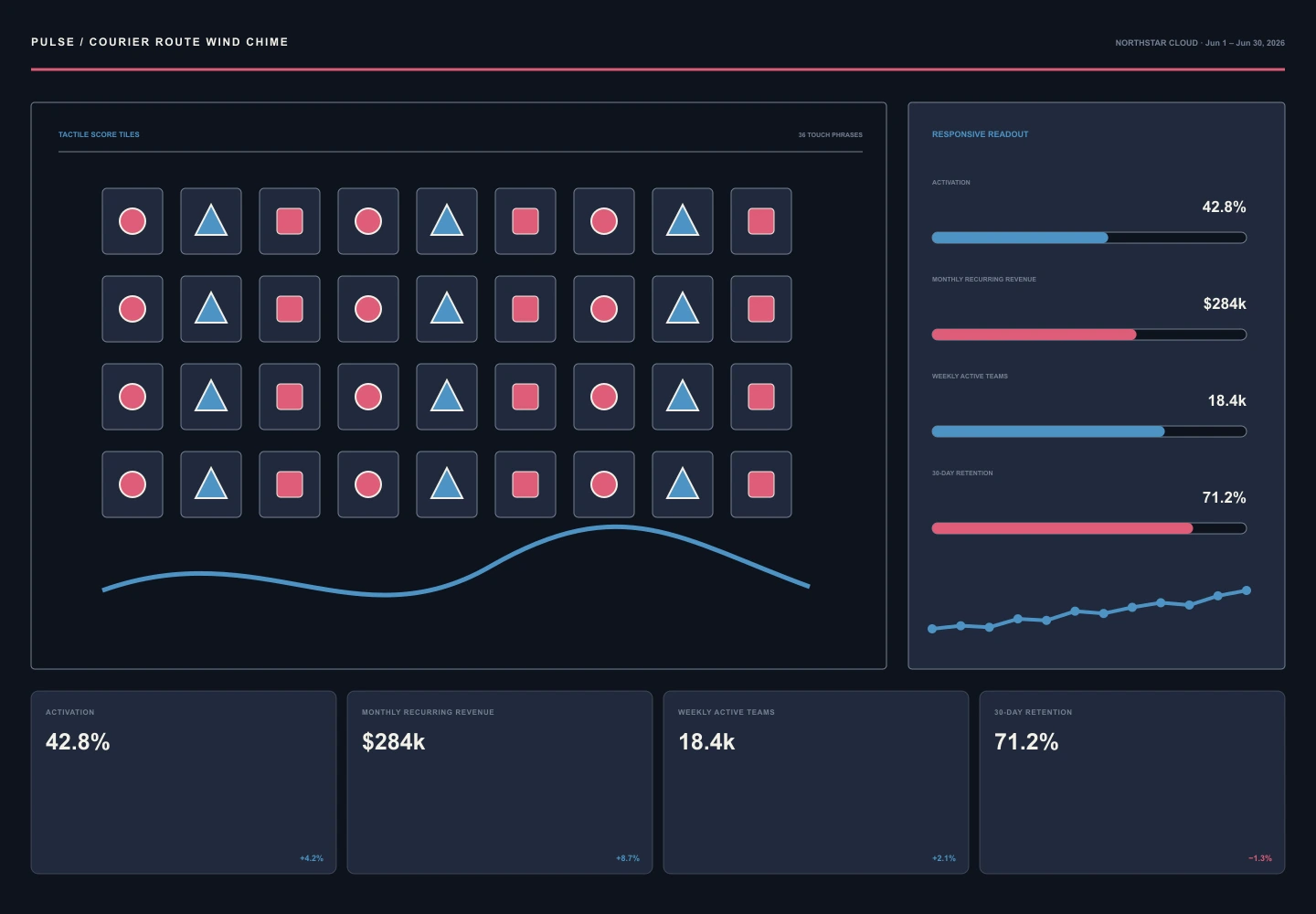
Task: Click the −1.3% change label
Action: (1260, 858)
